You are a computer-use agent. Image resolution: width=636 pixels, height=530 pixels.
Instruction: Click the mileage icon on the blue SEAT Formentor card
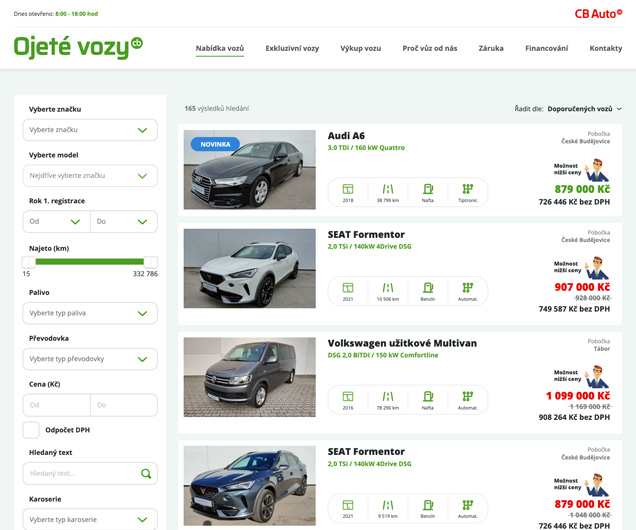(x=388, y=505)
